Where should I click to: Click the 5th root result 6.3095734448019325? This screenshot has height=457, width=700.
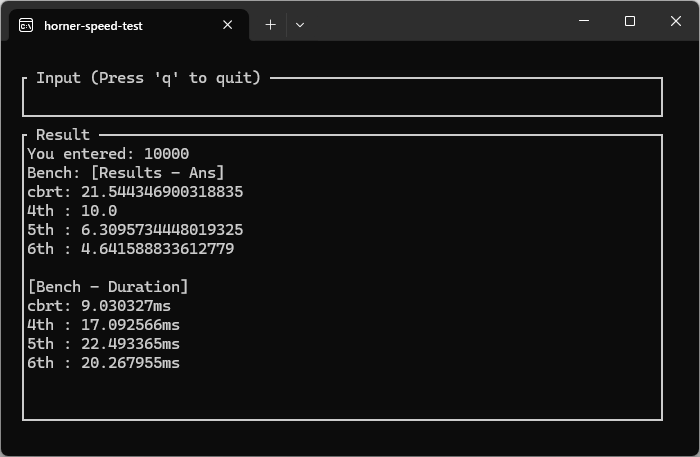(162, 230)
